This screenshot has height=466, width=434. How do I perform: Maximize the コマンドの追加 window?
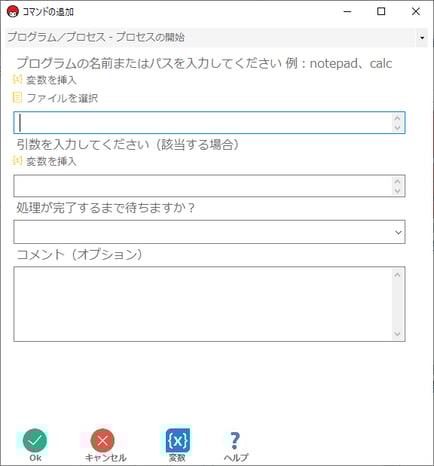(381, 11)
